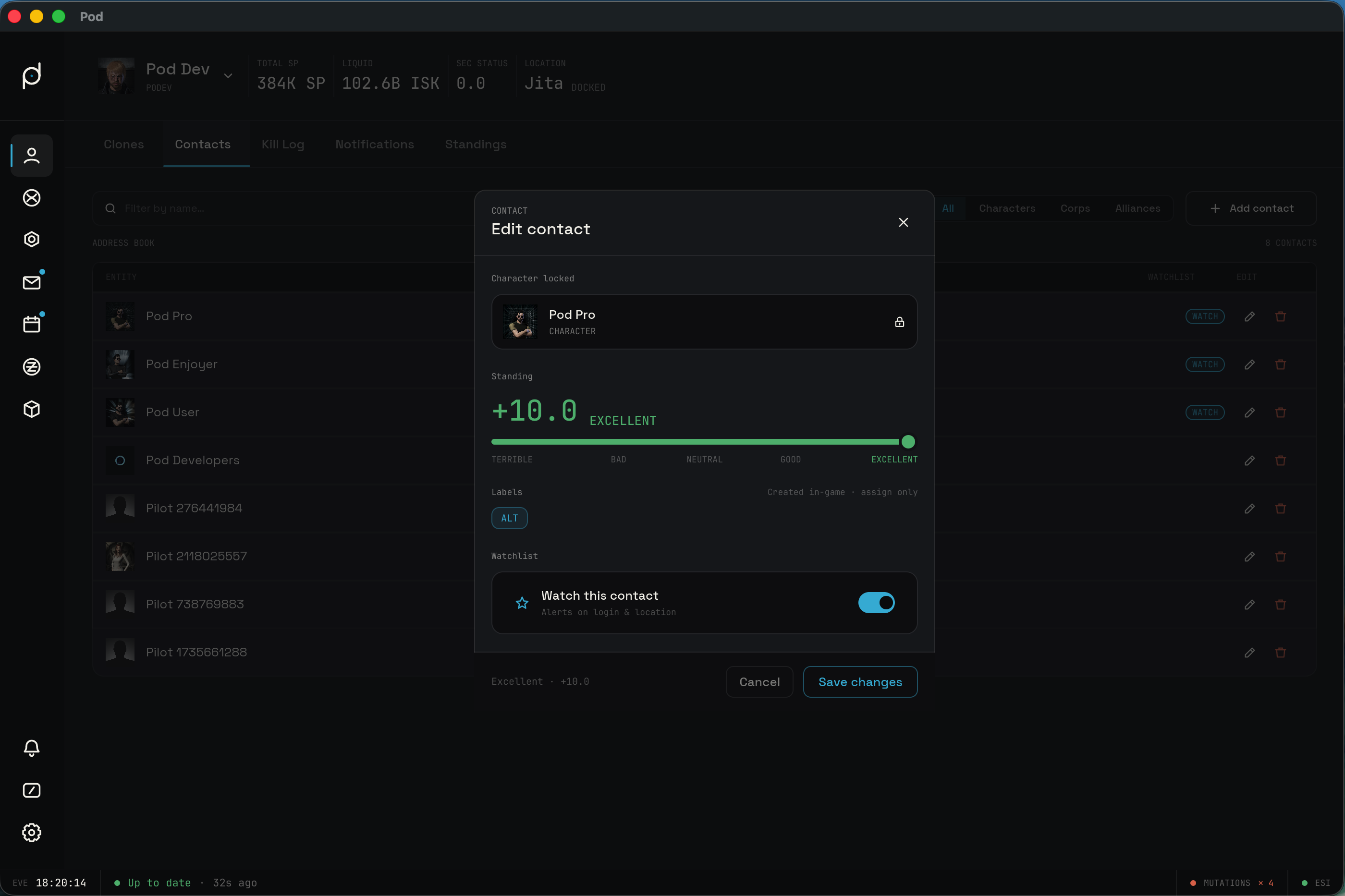1345x896 pixels.
Task: Filter contacts by All
Action: click(x=948, y=208)
